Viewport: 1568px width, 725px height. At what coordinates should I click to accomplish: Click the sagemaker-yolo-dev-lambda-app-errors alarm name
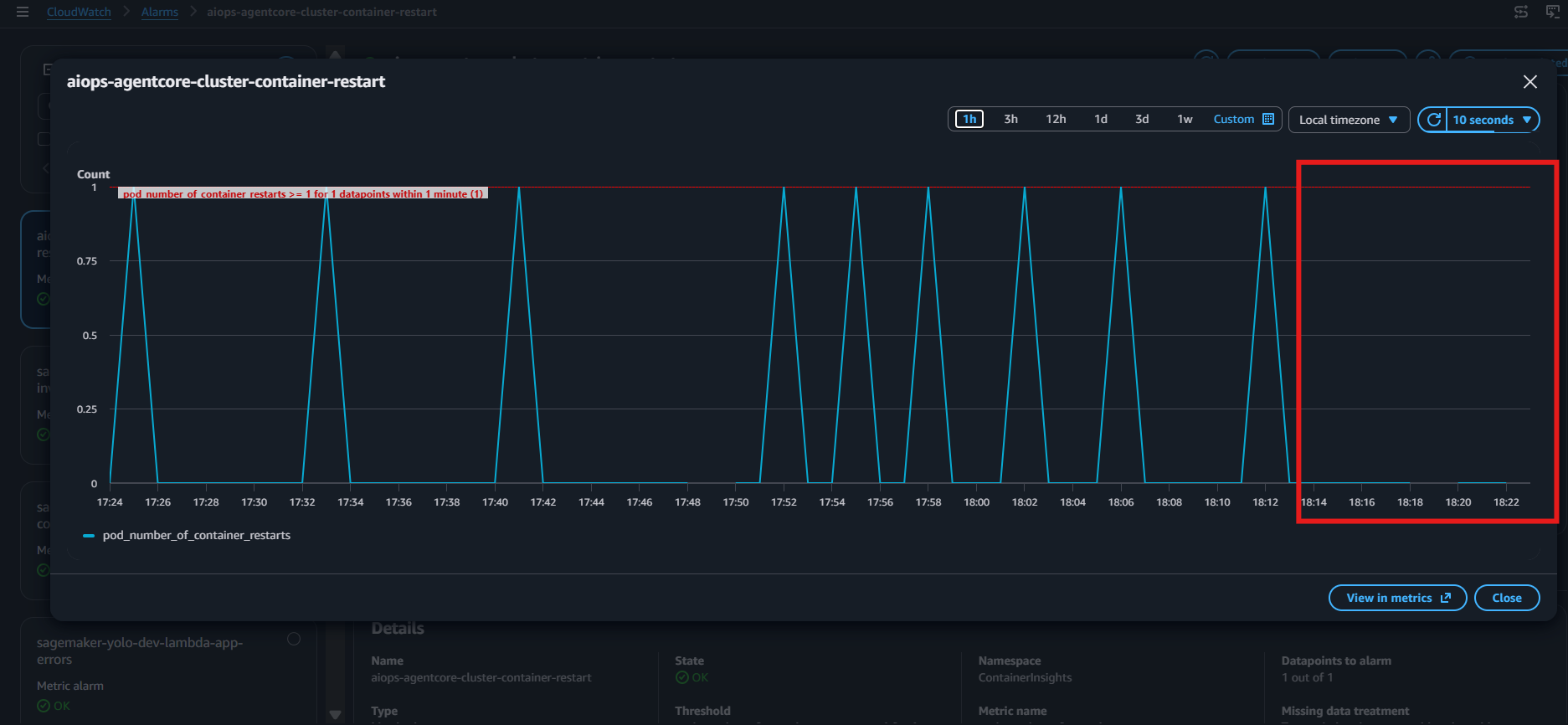[140, 651]
